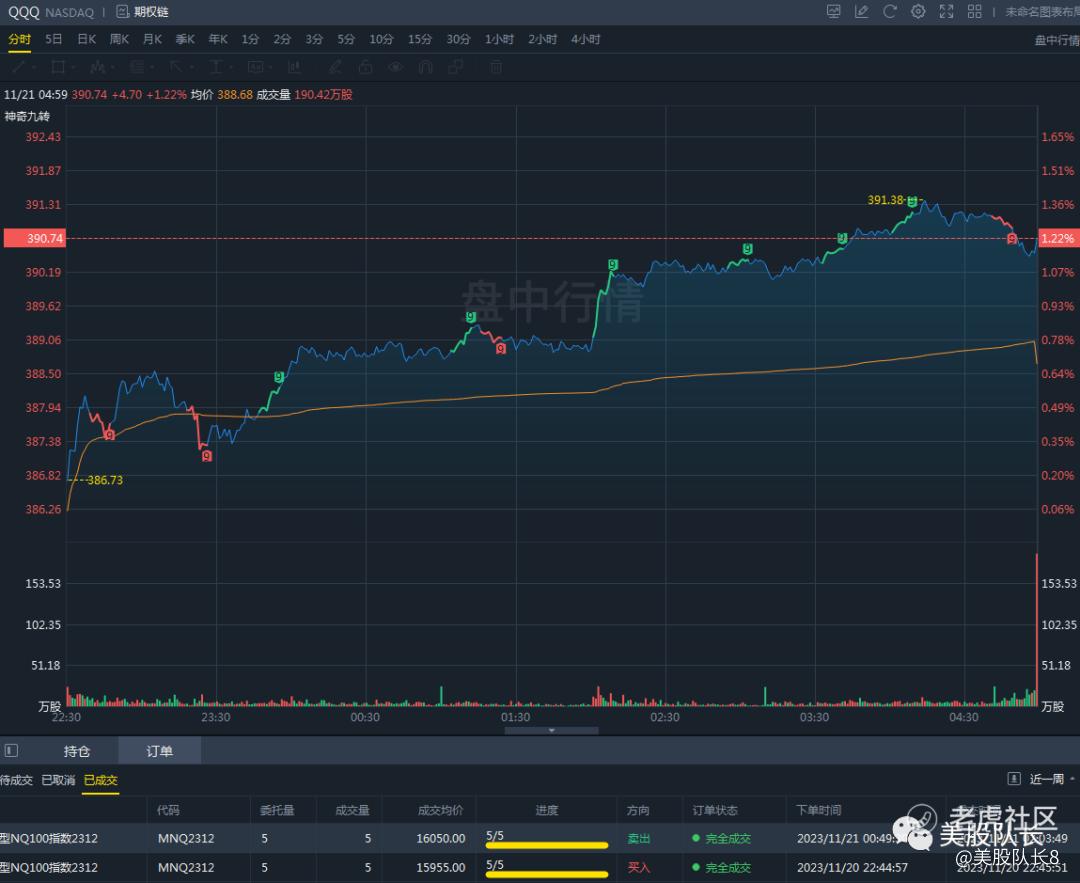Switch to the 日K daily candlestick view
Viewport: 1080px width, 883px height.
(x=87, y=39)
